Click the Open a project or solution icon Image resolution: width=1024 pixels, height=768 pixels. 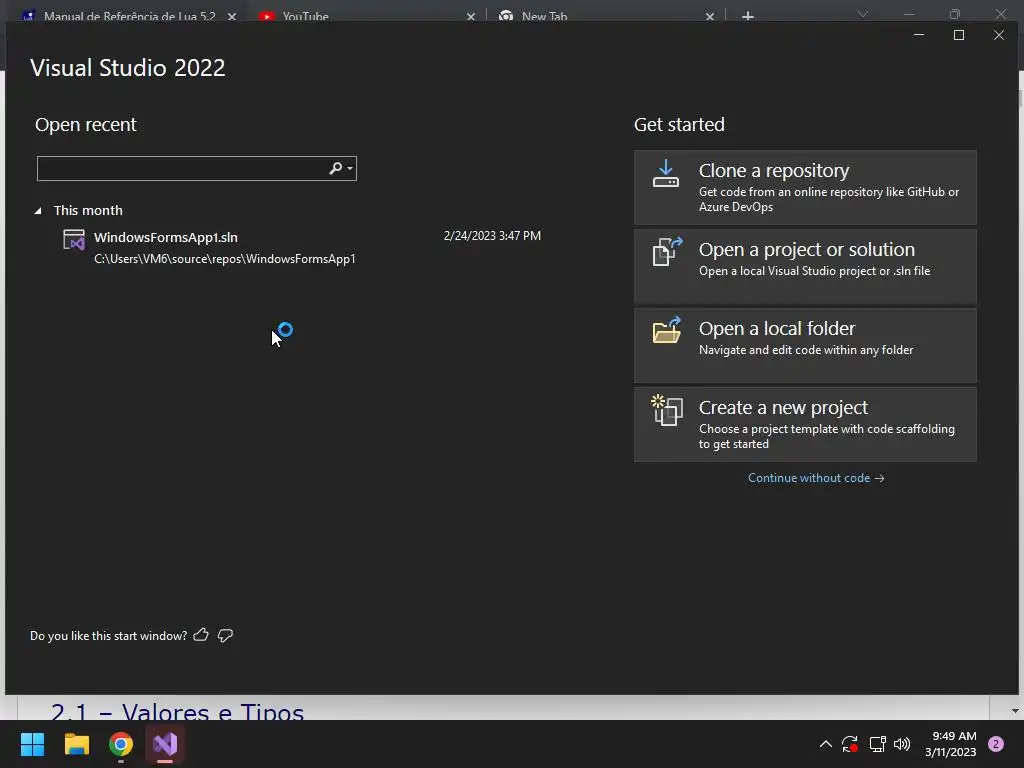tap(667, 251)
